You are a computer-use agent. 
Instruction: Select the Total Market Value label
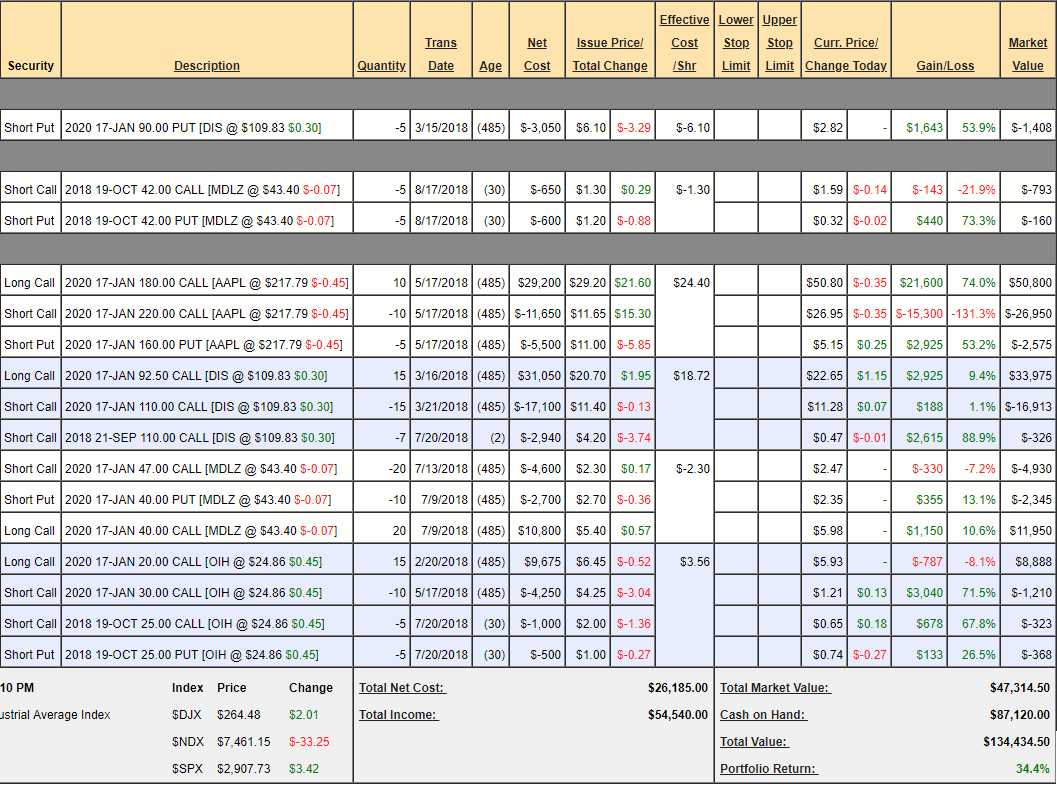pos(774,688)
